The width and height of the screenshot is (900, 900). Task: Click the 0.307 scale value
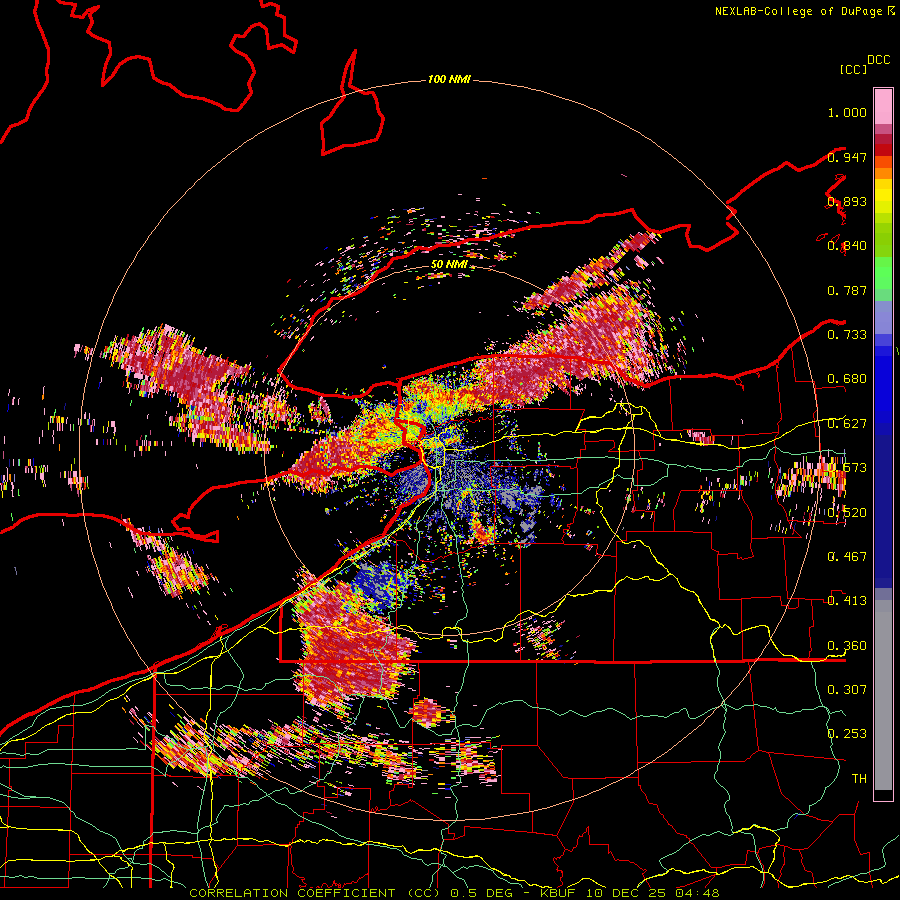pyautogui.click(x=847, y=690)
